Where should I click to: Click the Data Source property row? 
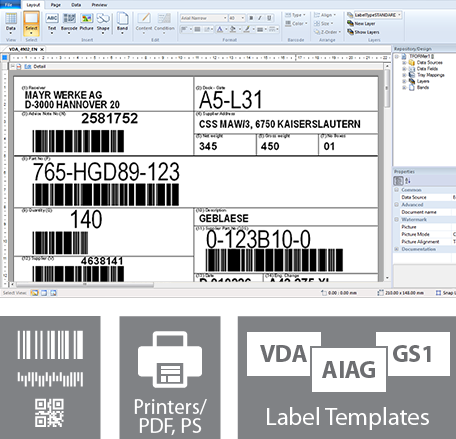click(424, 197)
